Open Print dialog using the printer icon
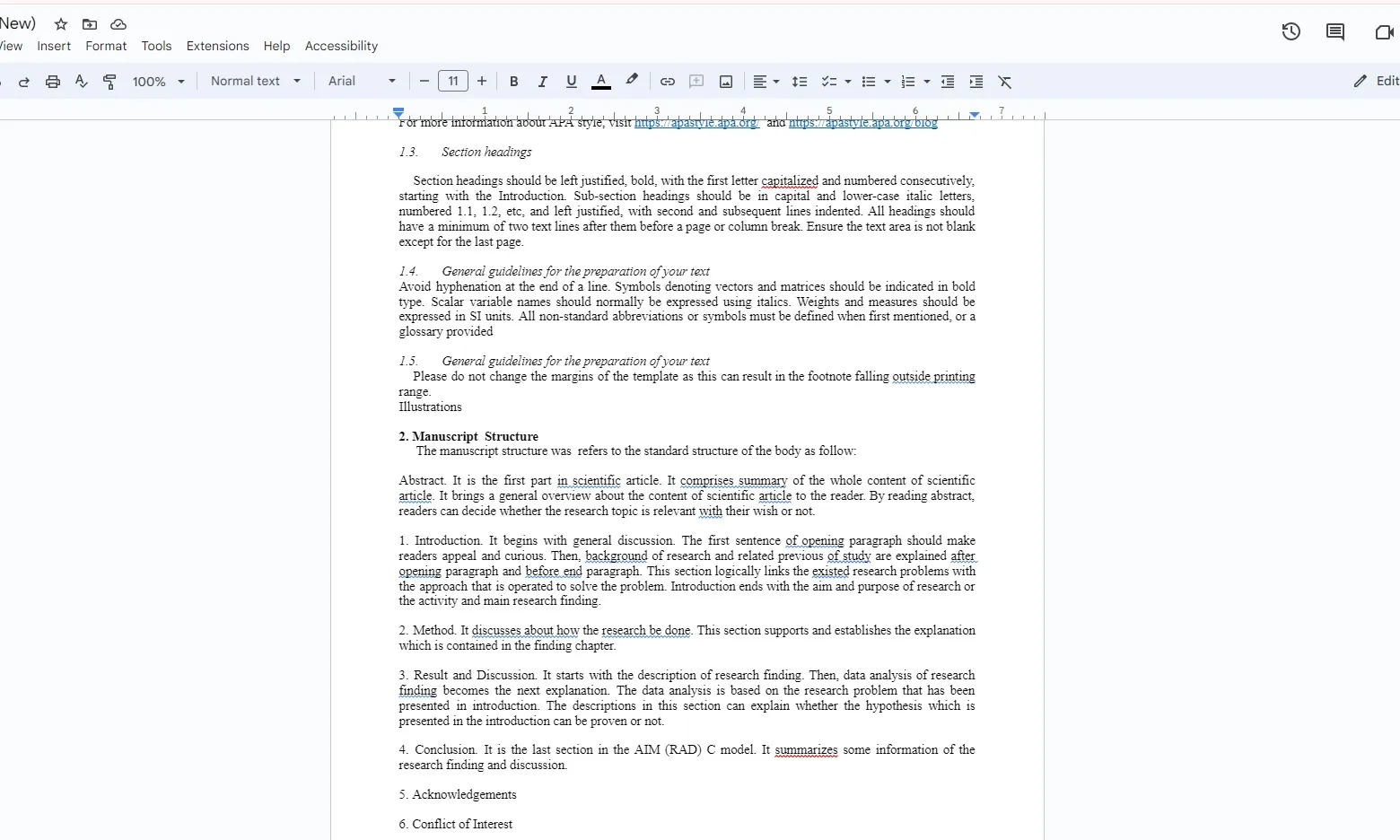Screen dimensions: 1400x840 52,82
